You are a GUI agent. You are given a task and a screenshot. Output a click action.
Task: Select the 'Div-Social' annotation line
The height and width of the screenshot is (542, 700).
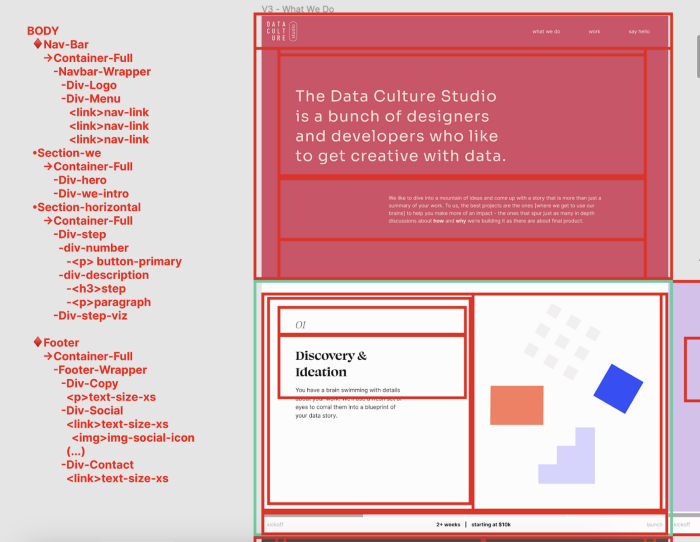tap(92, 411)
